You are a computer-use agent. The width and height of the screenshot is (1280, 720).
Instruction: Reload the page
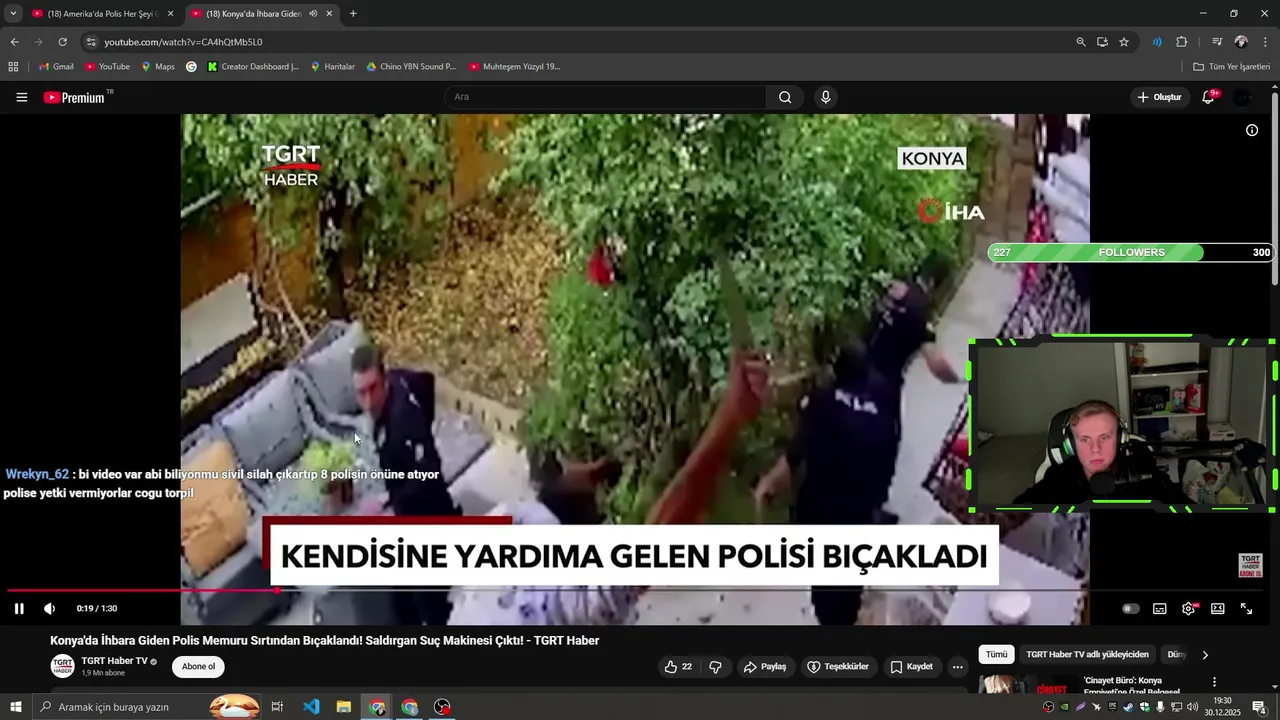click(x=62, y=42)
